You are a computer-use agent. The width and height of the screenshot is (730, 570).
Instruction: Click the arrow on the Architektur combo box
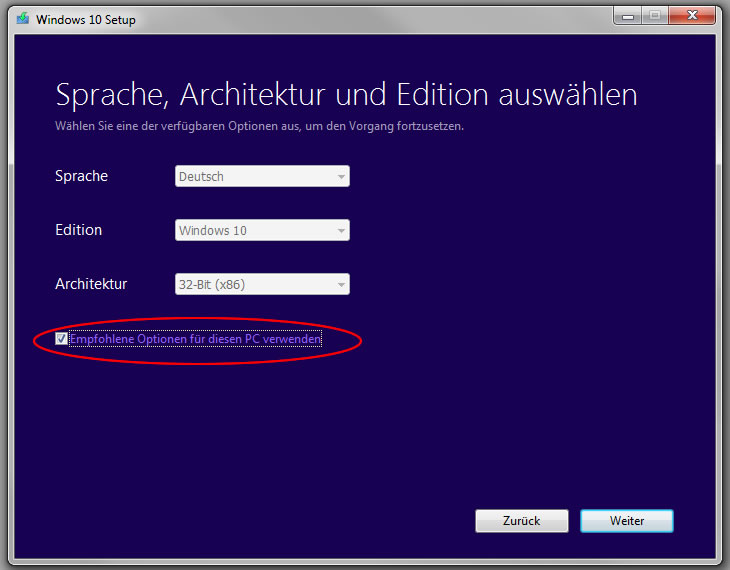pos(341,285)
